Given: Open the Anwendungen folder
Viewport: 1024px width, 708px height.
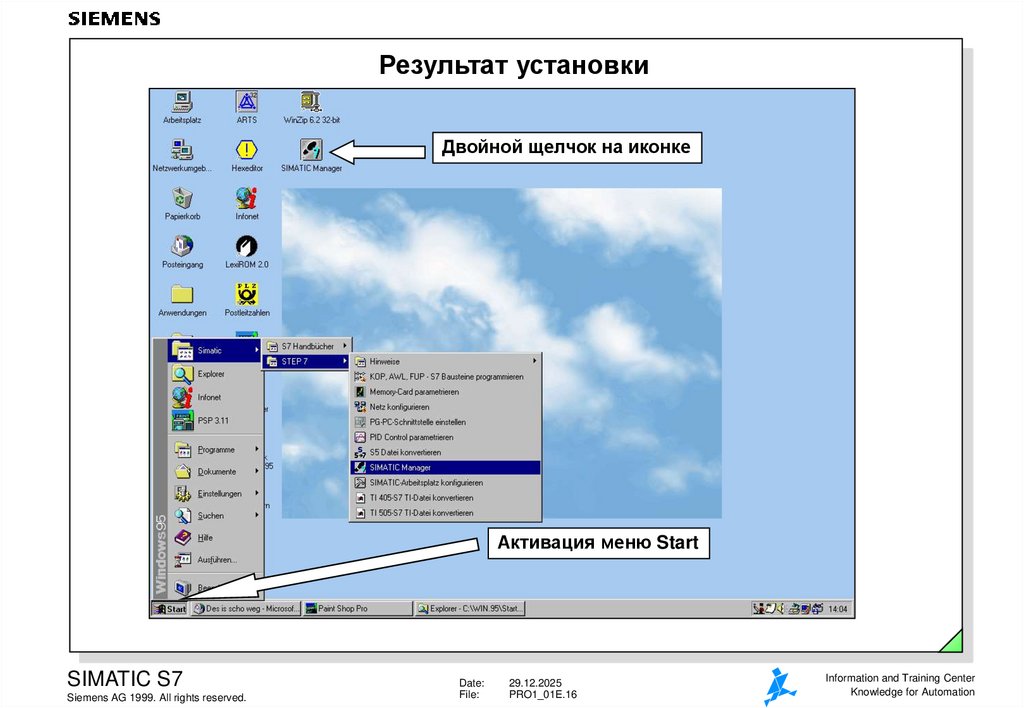Looking at the screenshot, I should (182, 294).
